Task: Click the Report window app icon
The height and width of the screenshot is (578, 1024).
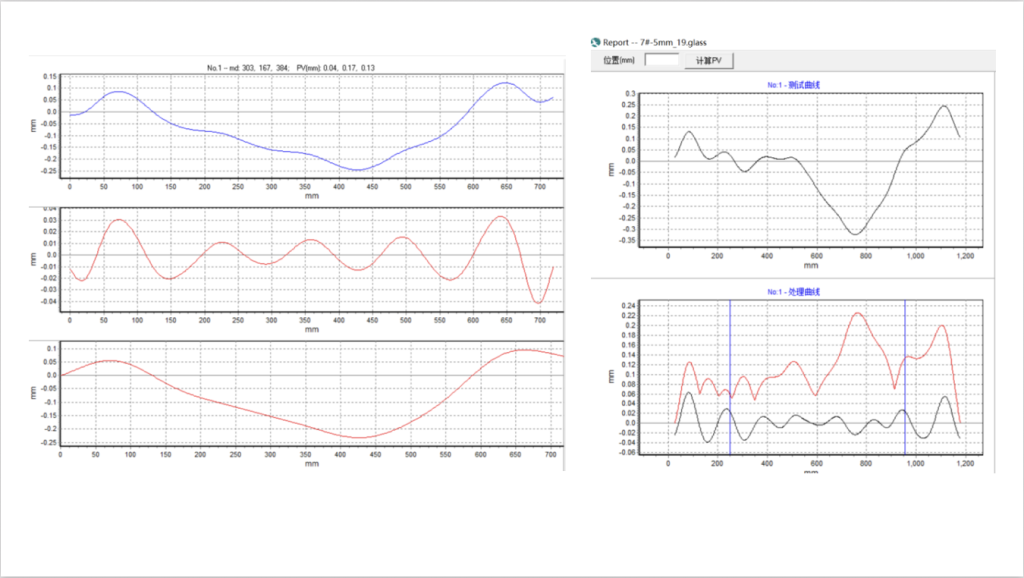Action: (596, 42)
